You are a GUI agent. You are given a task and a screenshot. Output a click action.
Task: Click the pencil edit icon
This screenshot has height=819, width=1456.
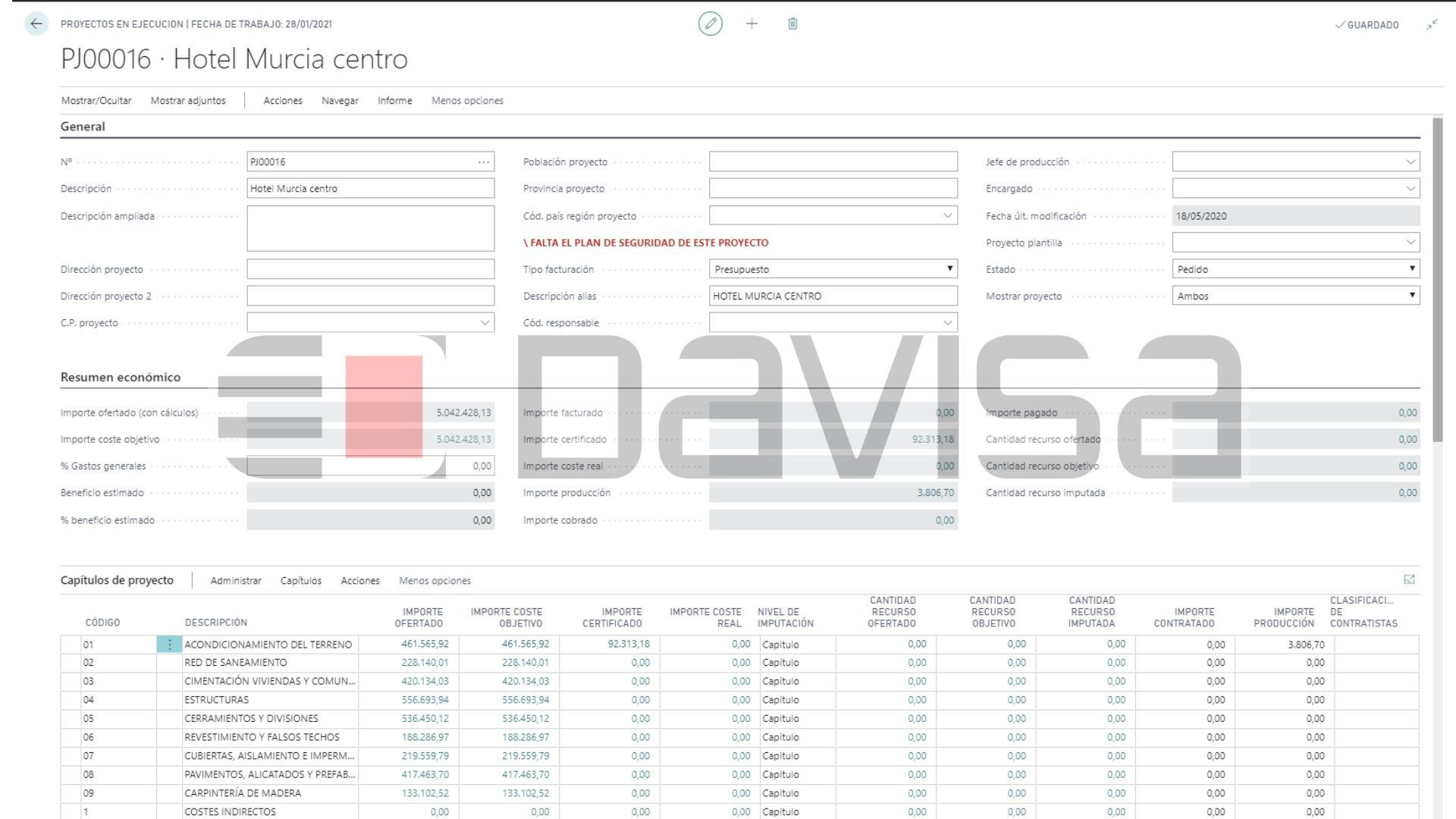click(x=710, y=24)
